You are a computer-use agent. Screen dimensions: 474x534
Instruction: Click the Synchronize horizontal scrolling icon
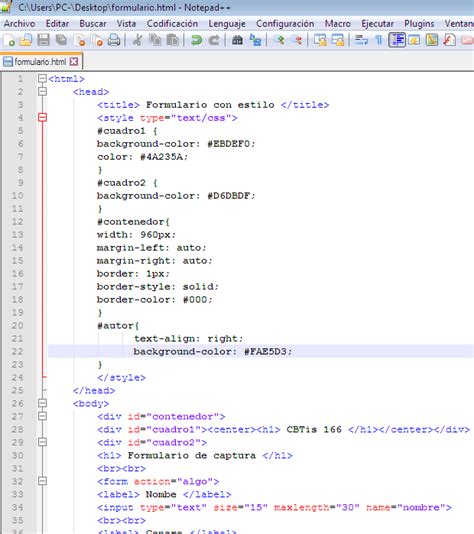point(338,40)
